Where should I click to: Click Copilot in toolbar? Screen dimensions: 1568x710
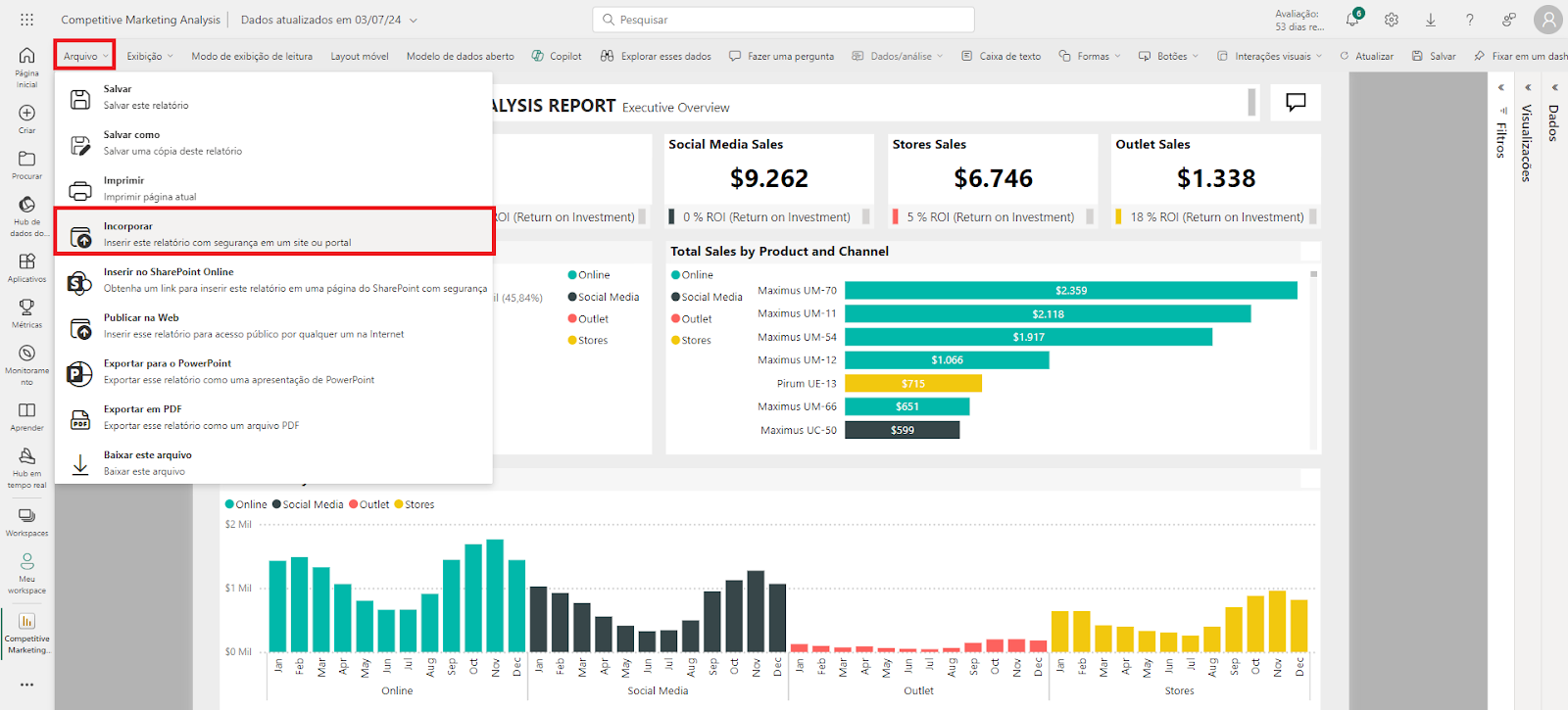(557, 56)
